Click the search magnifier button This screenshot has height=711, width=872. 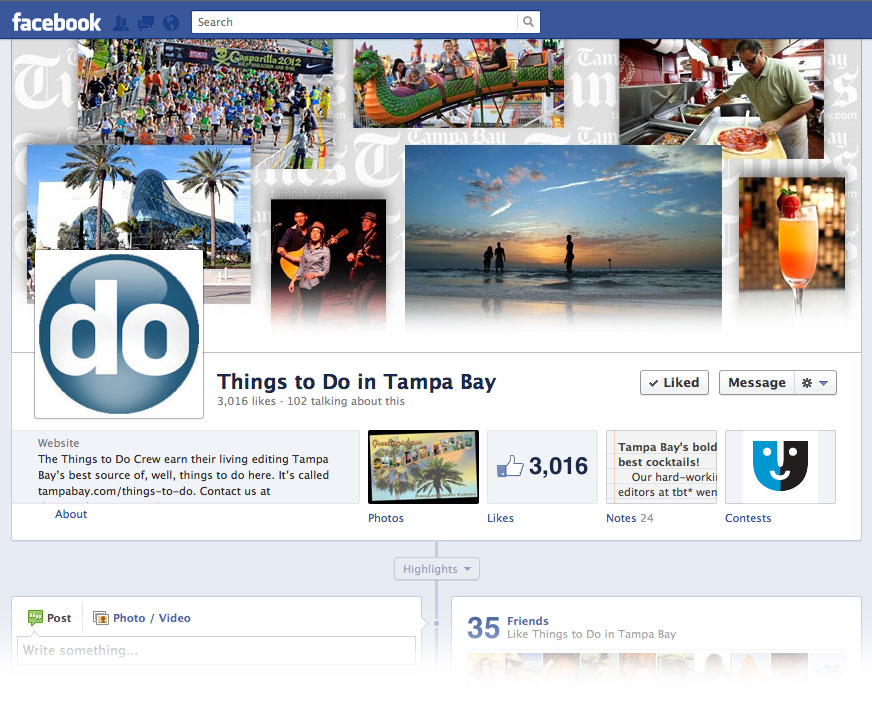tap(528, 22)
